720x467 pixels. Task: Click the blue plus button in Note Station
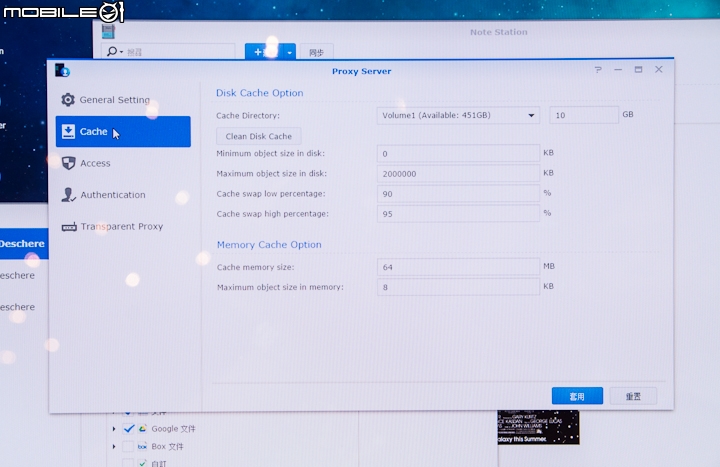264,52
